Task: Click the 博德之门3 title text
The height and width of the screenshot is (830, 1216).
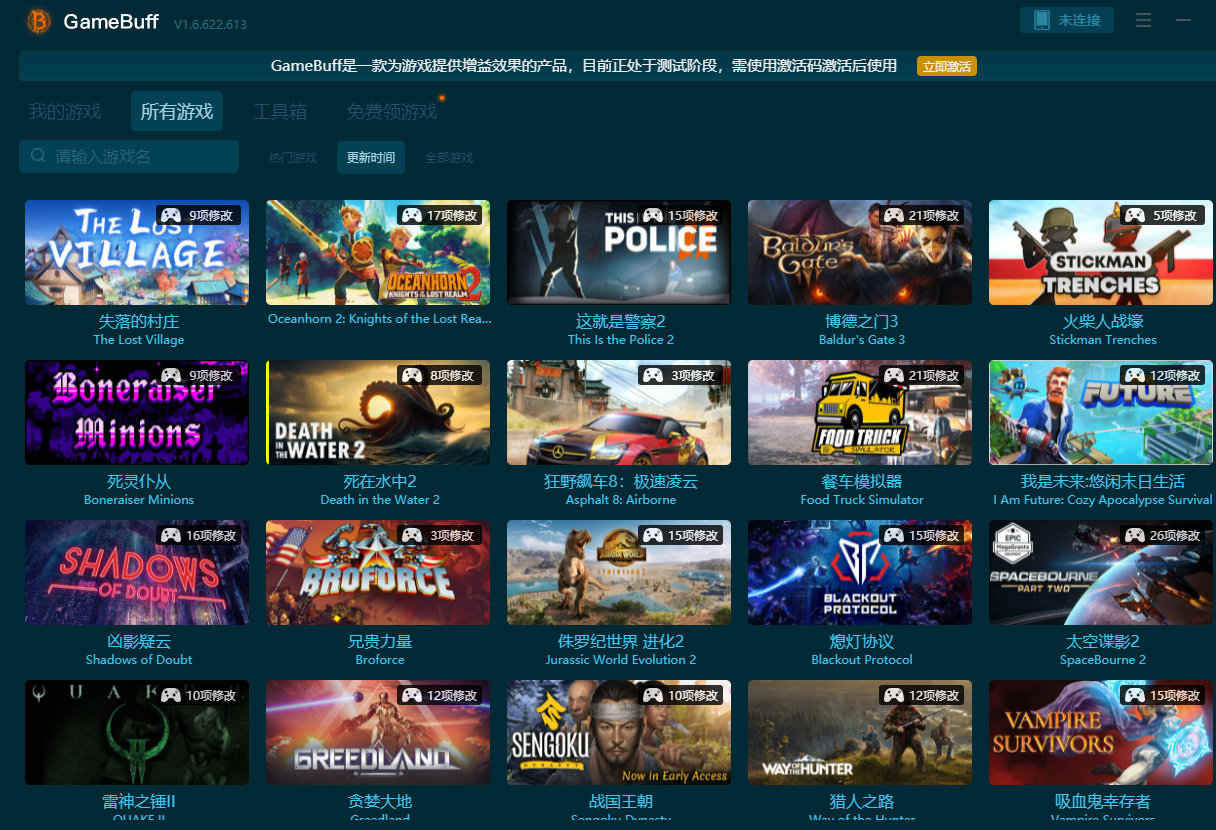Action: point(861,322)
